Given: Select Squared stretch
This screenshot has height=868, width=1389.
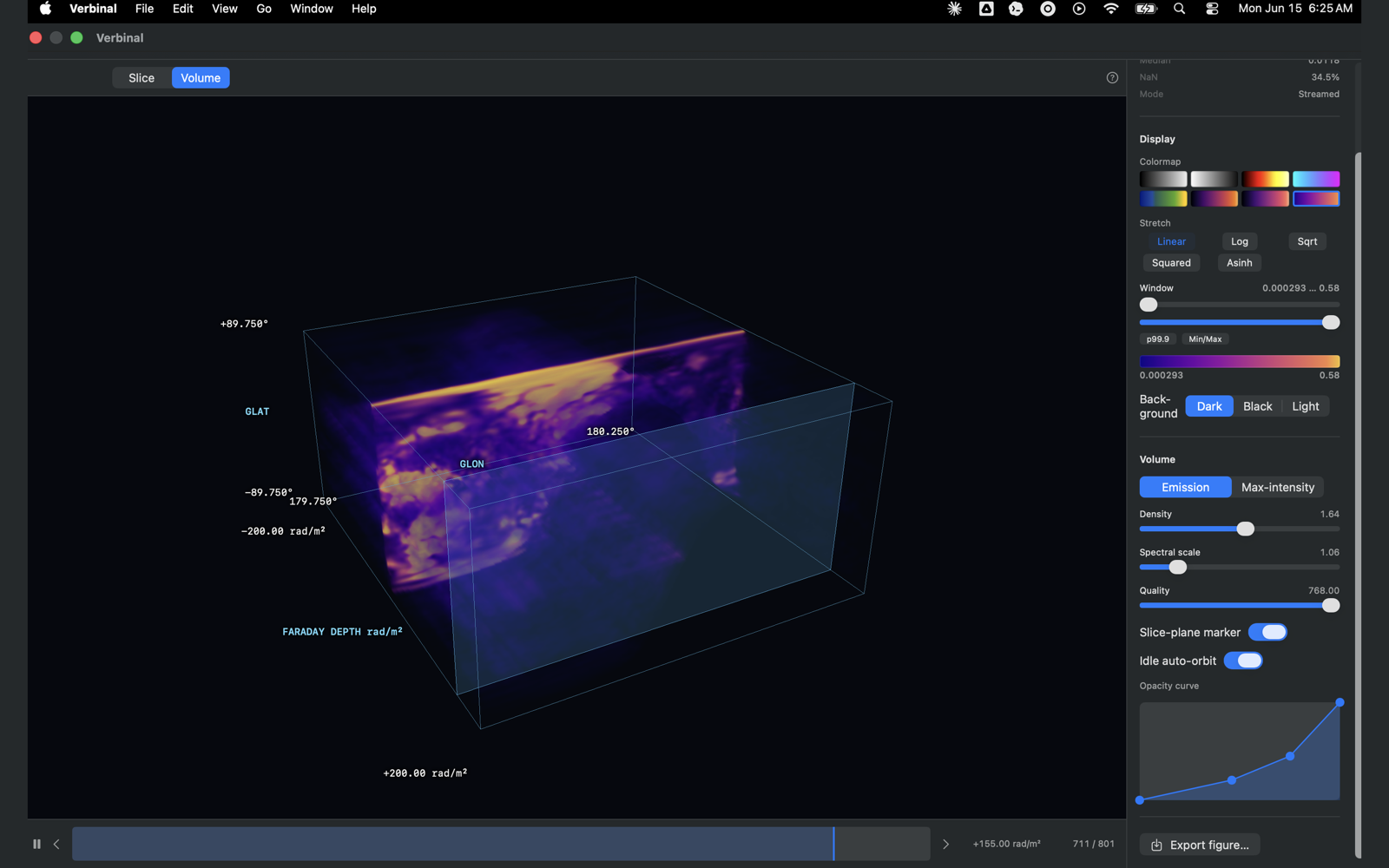Looking at the screenshot, I should (x=1171, y=263).
